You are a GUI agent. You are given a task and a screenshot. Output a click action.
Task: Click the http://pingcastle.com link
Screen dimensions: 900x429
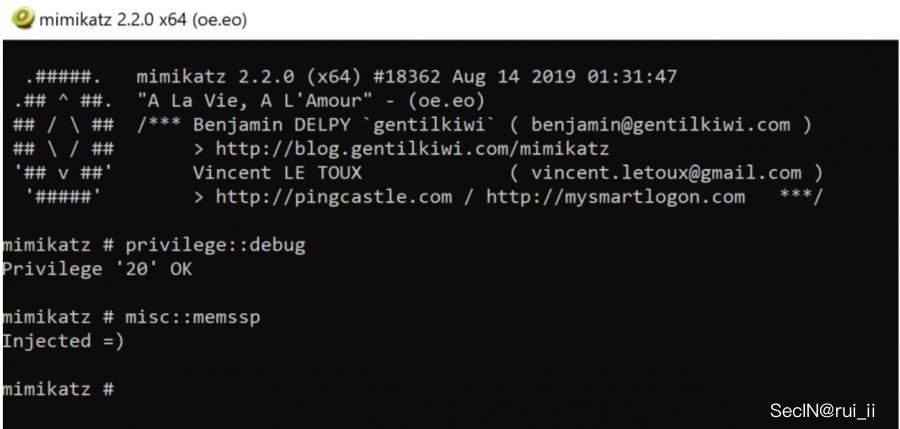point(334,196)
